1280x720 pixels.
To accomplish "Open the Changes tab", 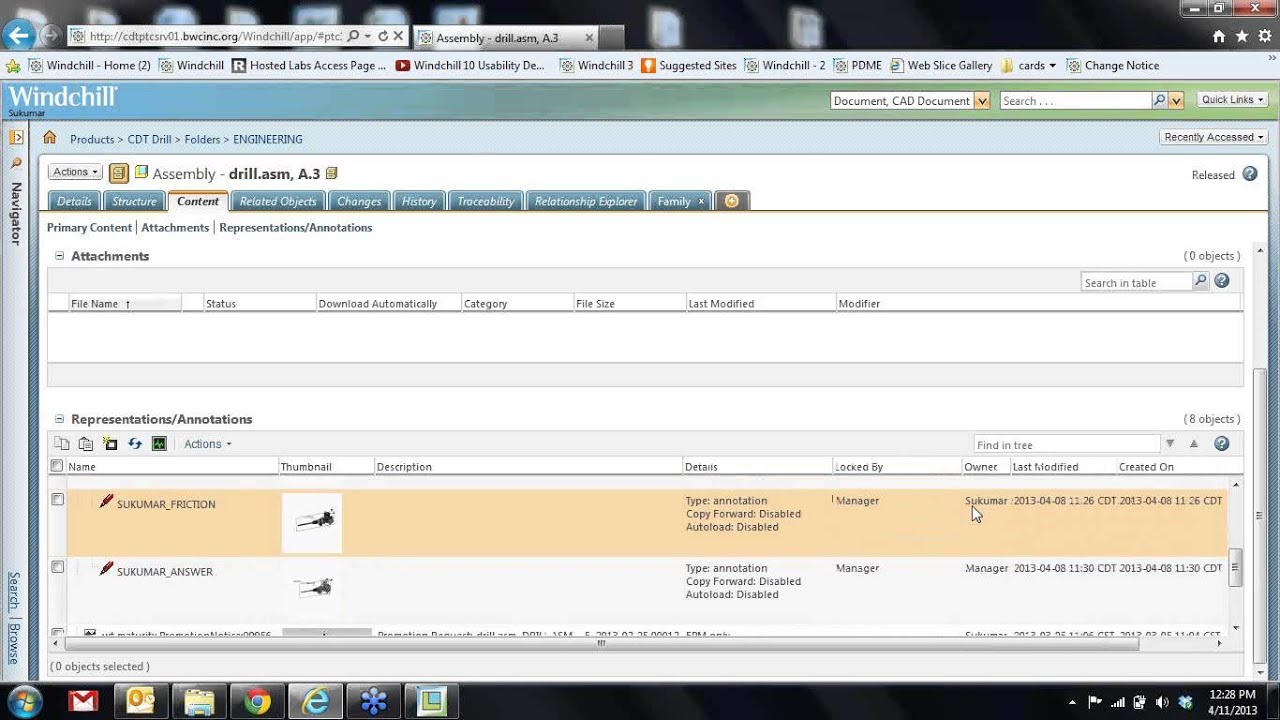I will click(x=359, y=201).
